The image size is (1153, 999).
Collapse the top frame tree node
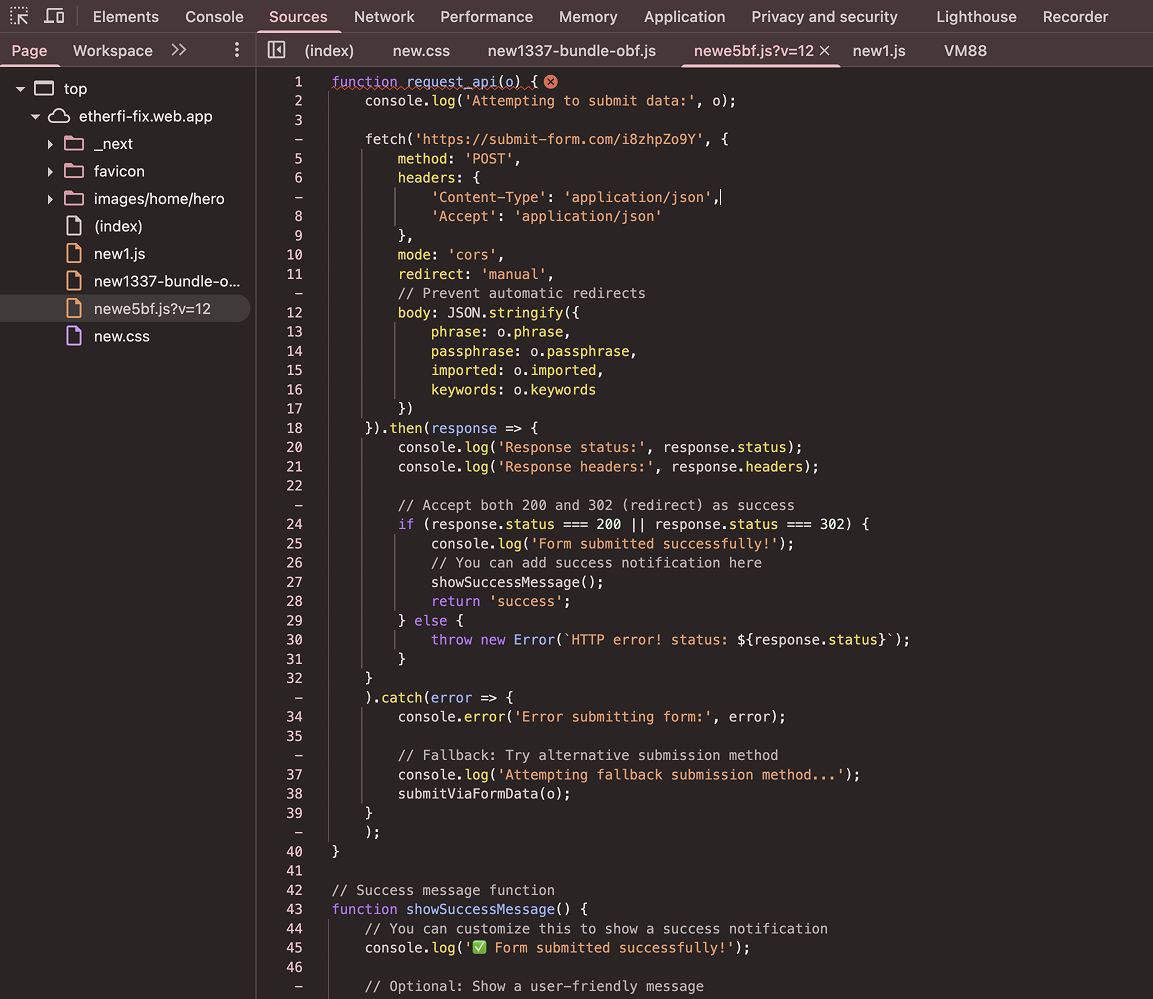(20, 89)
